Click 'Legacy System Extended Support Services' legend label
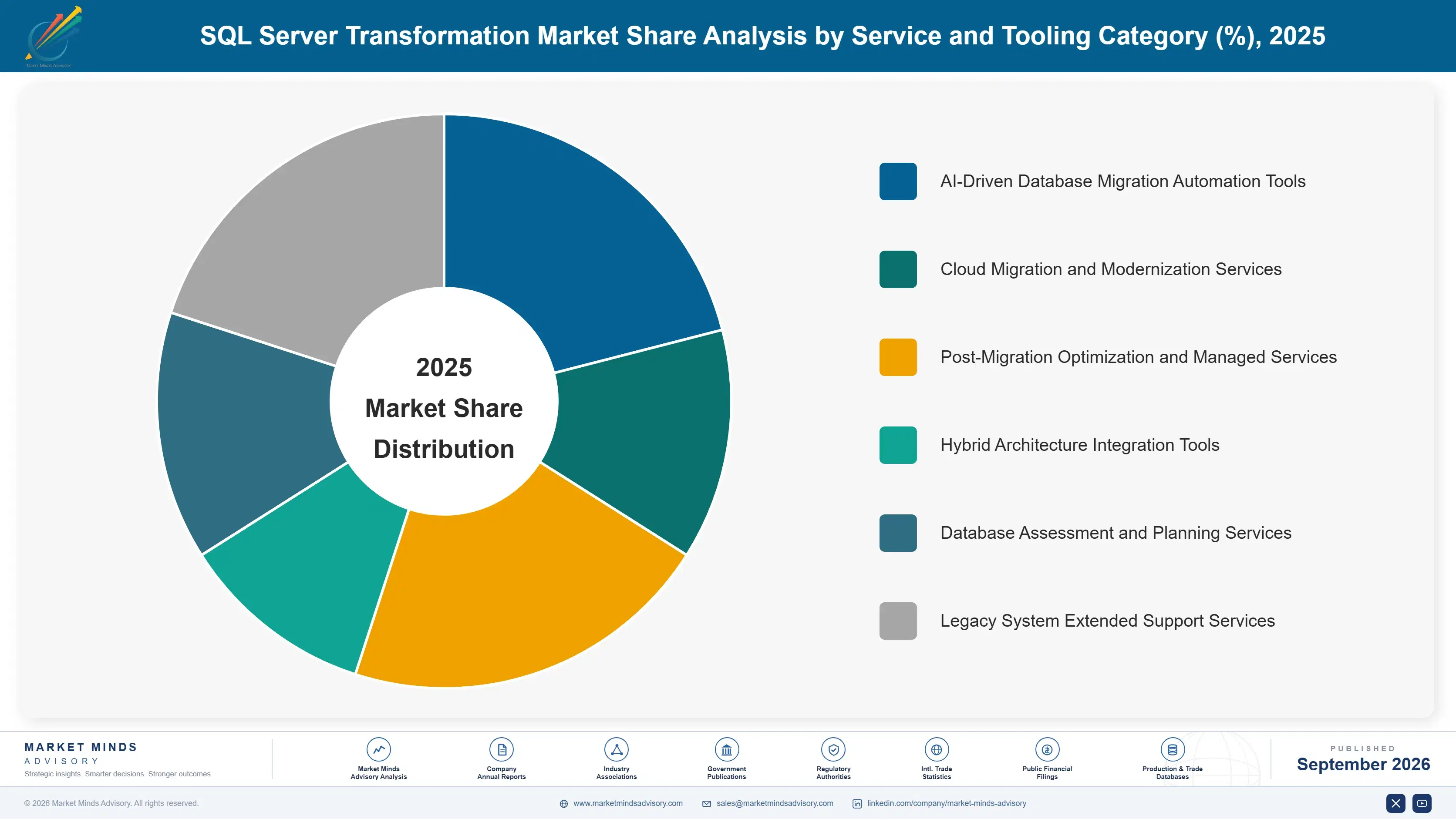This screenshot has height=819, width=1456. click(x=1107, y=621)
